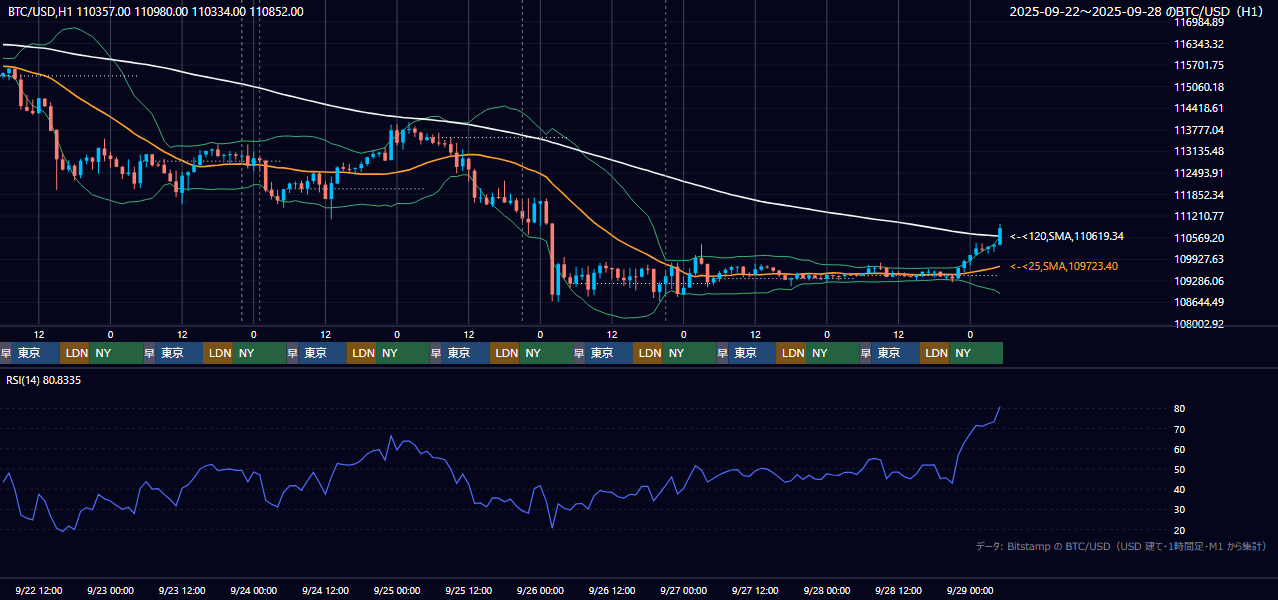The height and width of the screenshot is (600, 1278).
Task: Click the 9/26 00:00 time axis label
Action: tap(540, 591)
